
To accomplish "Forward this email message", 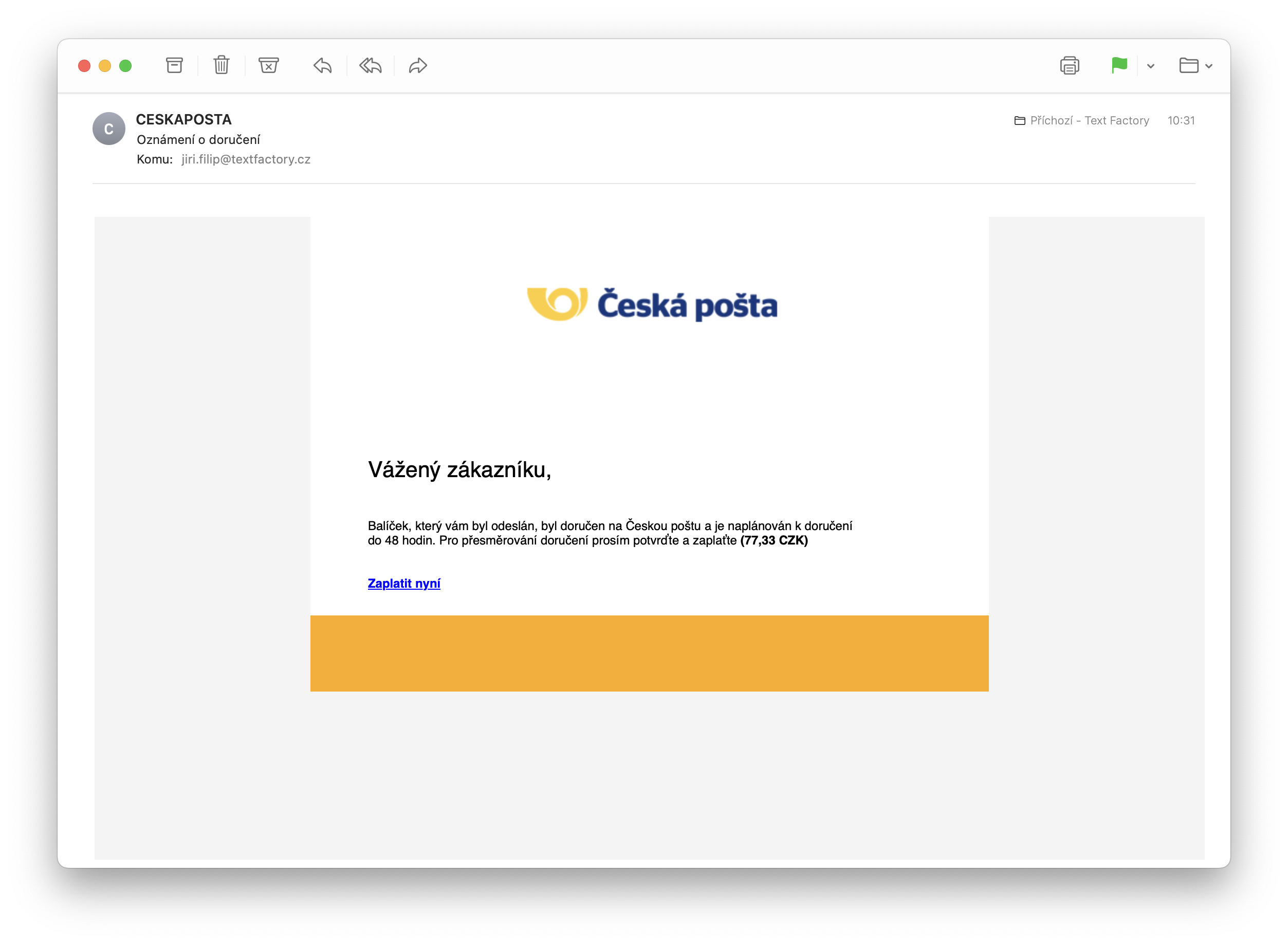I will (x=417, y=66).
